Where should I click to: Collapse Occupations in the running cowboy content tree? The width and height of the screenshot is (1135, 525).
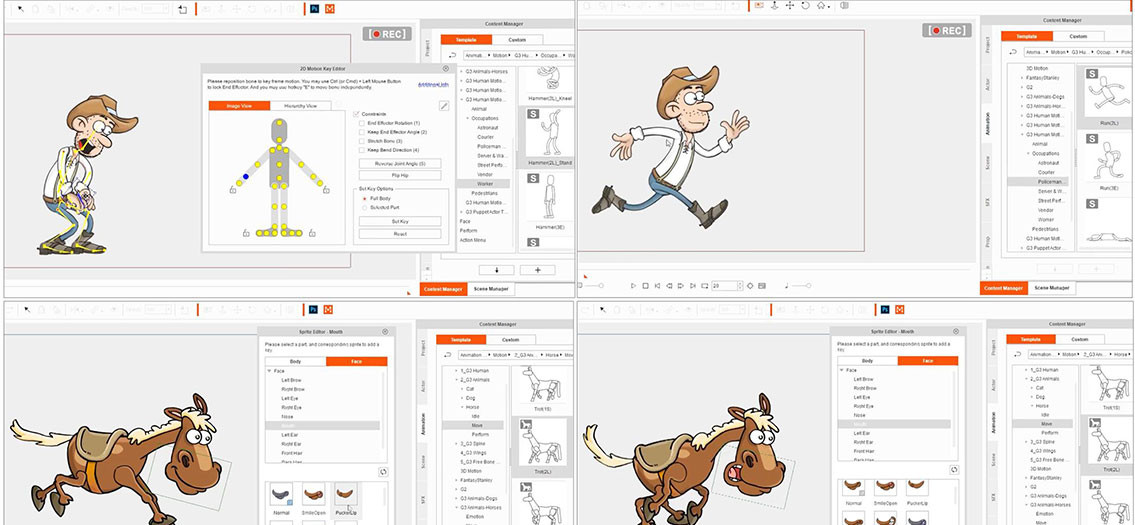[x=1028, y=154]
